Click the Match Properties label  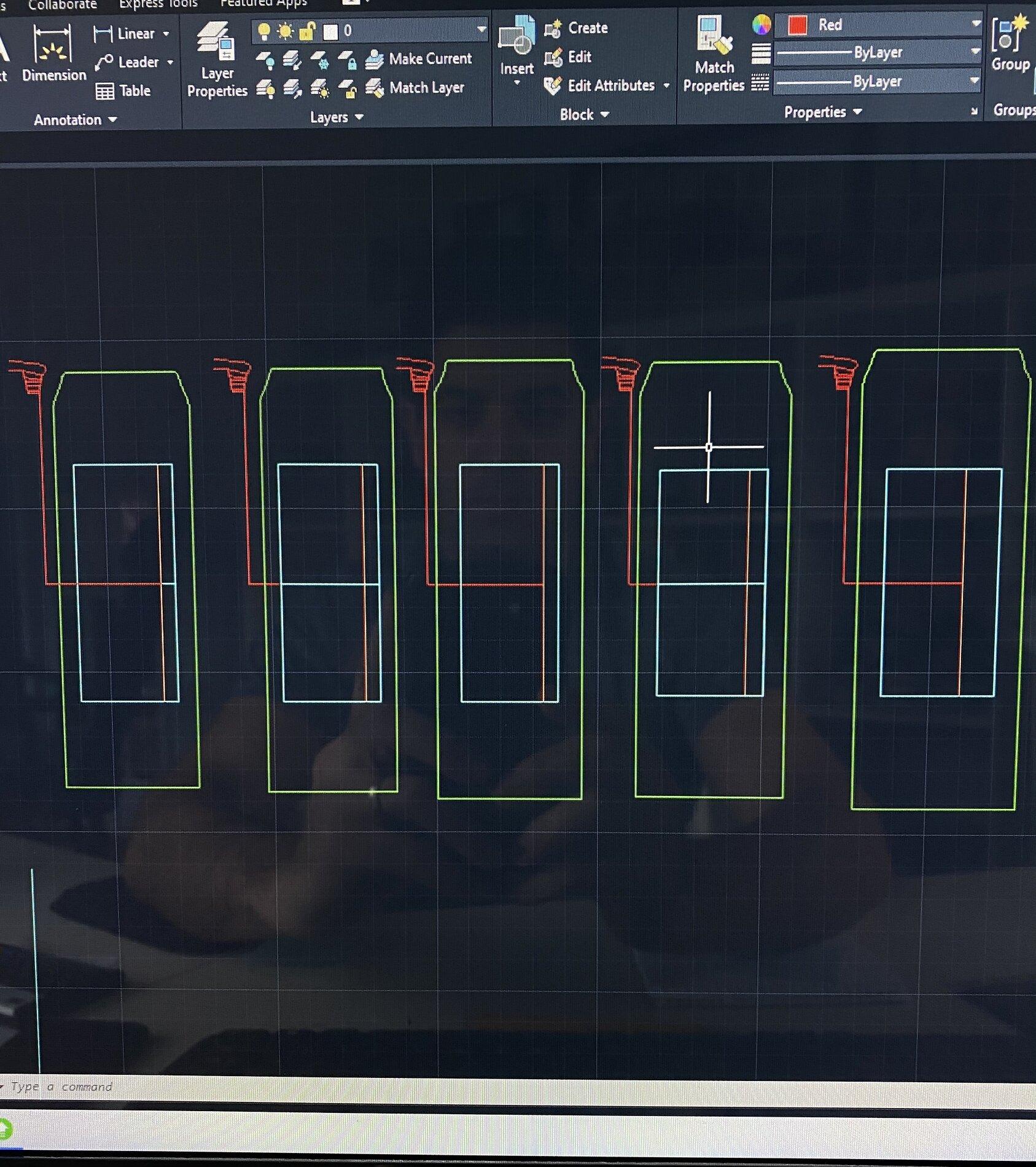(714, 77)
